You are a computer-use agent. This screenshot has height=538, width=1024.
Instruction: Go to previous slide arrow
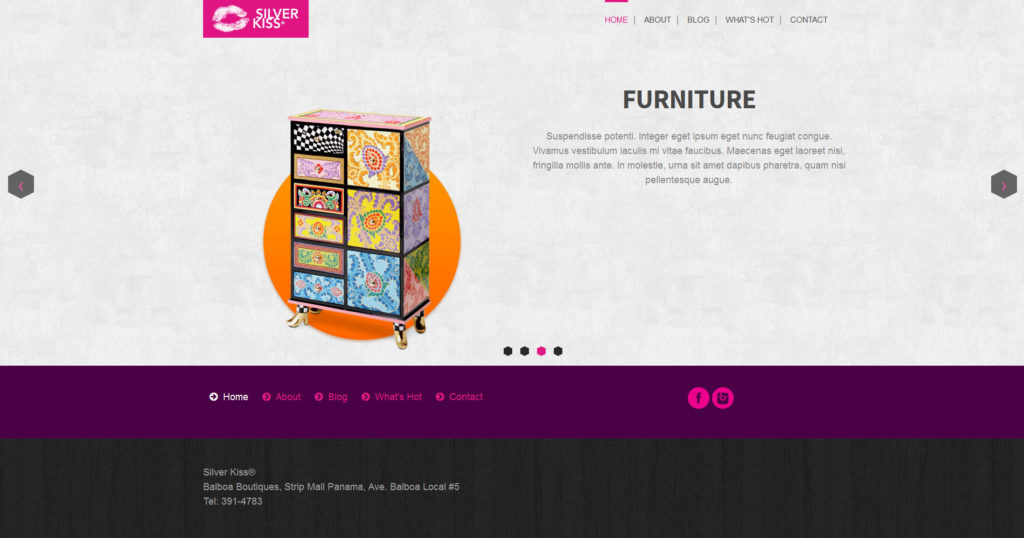coord(21,184)
